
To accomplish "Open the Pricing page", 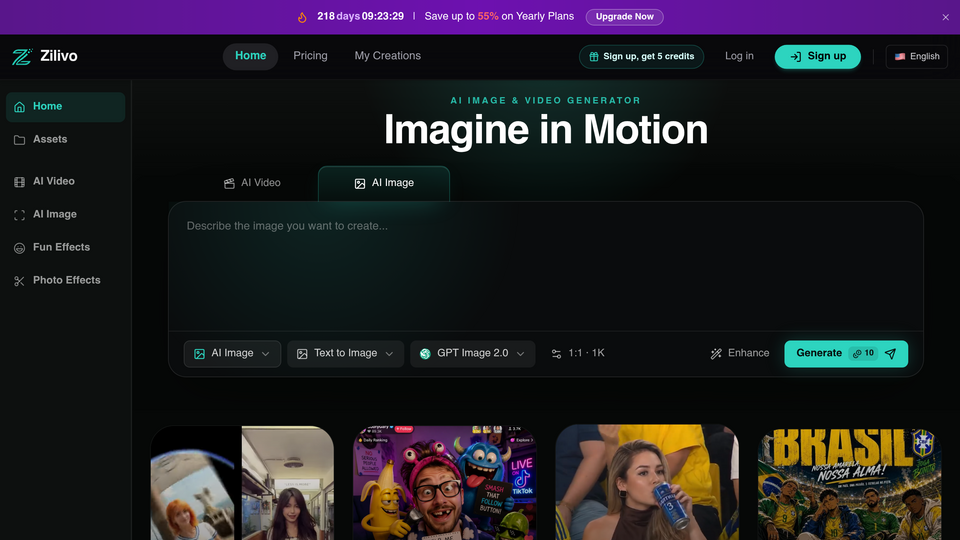I will pos(310,56).
